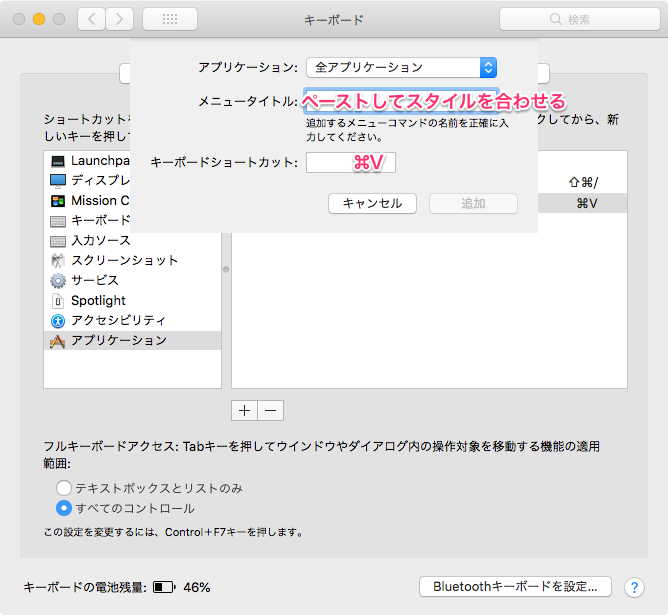Image resolution: width=668 pixels, height=615 pixels.
Task: Select the キーボード icon in list
Action: [x=58, y=221]
